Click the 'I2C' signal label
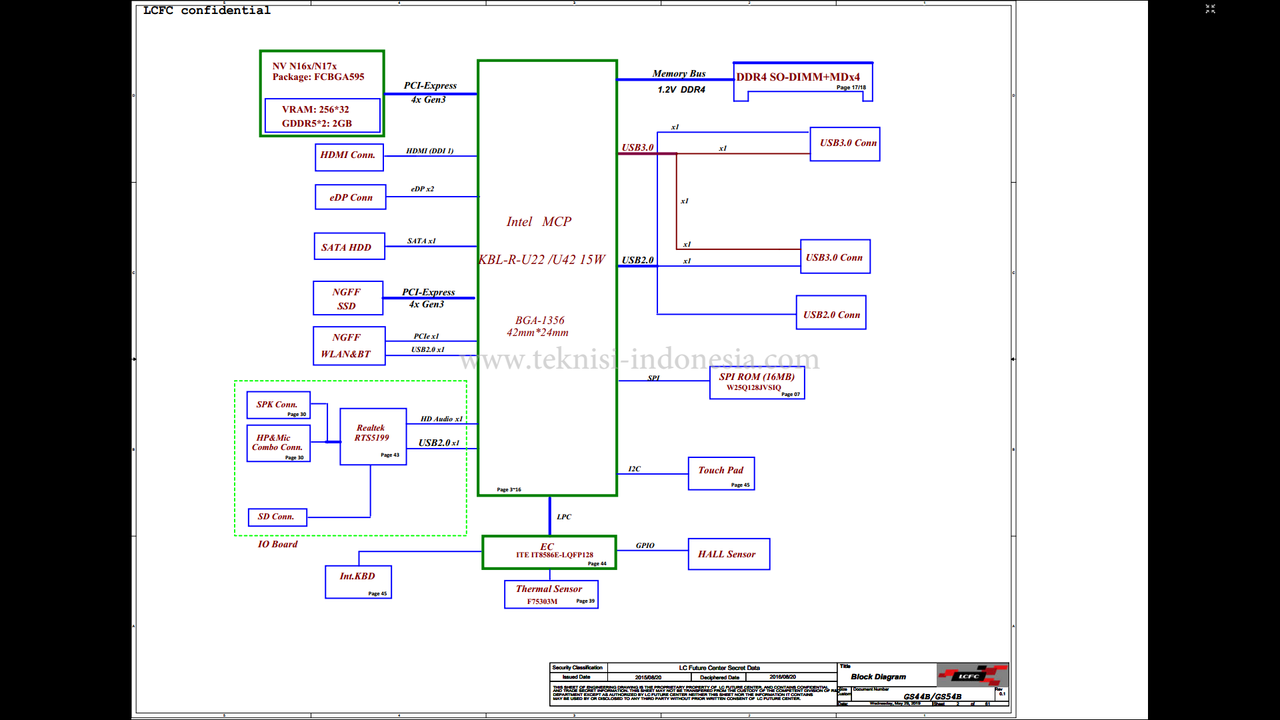This screenshot has height=720, width=1280. 634,469
